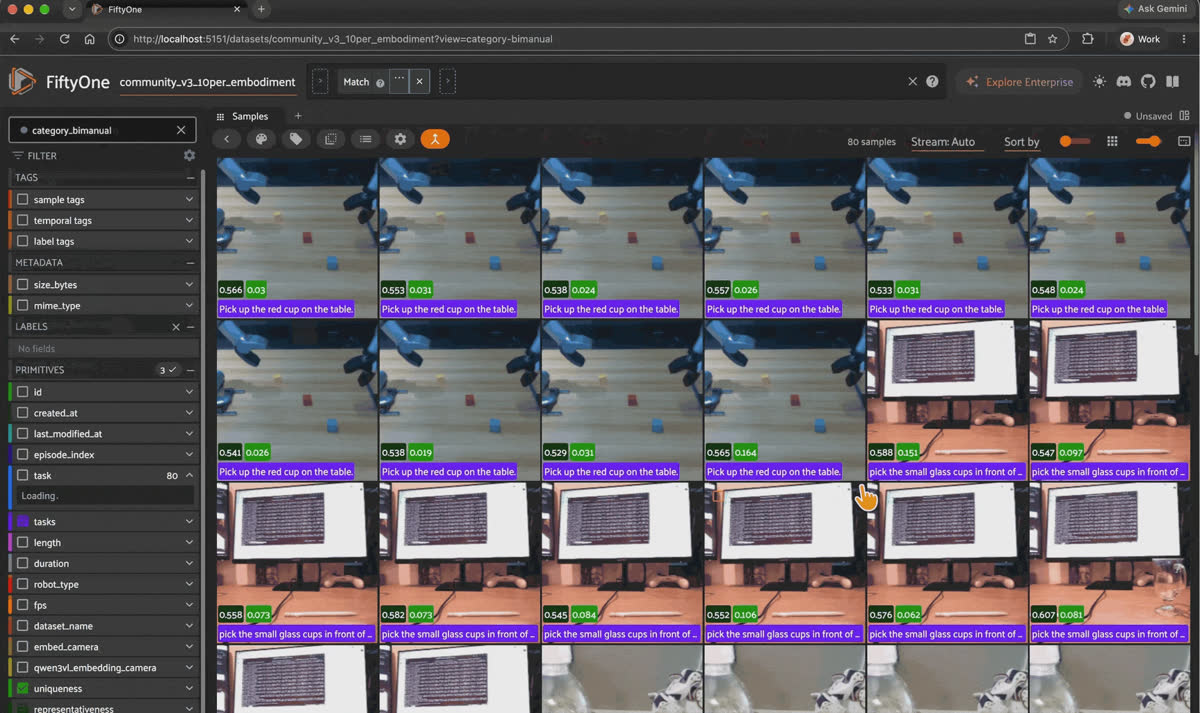This screenshot has width=1200, height=713.
Task: Uncheck the uniqueness field checkbox
Action: tap(23, 689)
